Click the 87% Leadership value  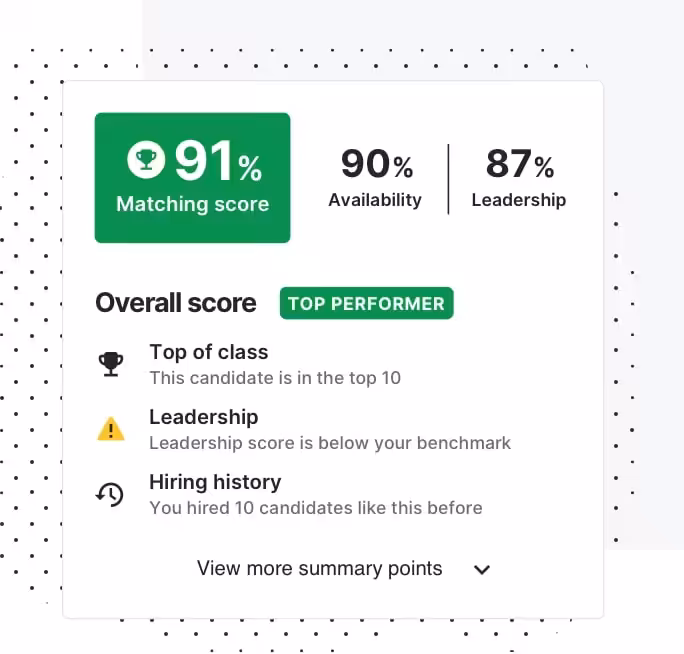coord(520,164)
